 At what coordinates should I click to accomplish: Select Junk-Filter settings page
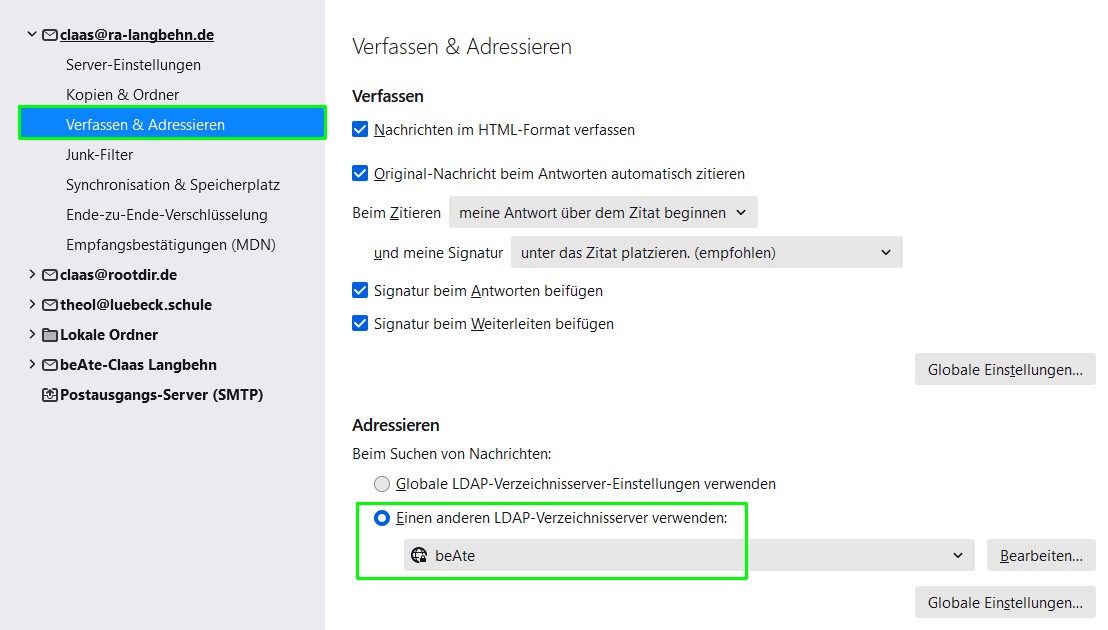(x=100, y=155)
